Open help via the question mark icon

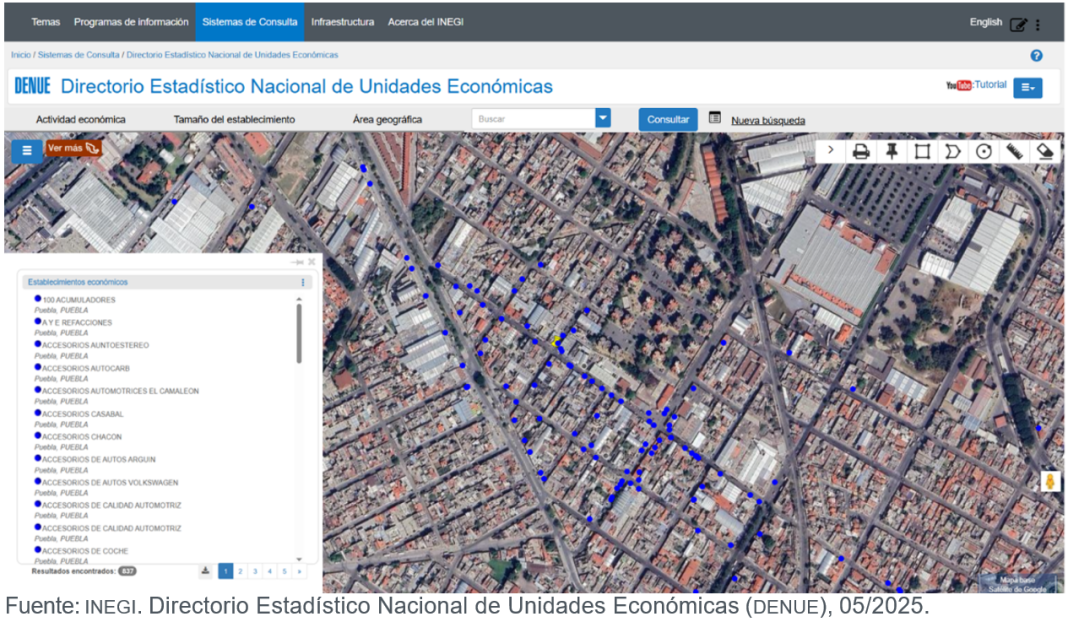coord(1037,56)
